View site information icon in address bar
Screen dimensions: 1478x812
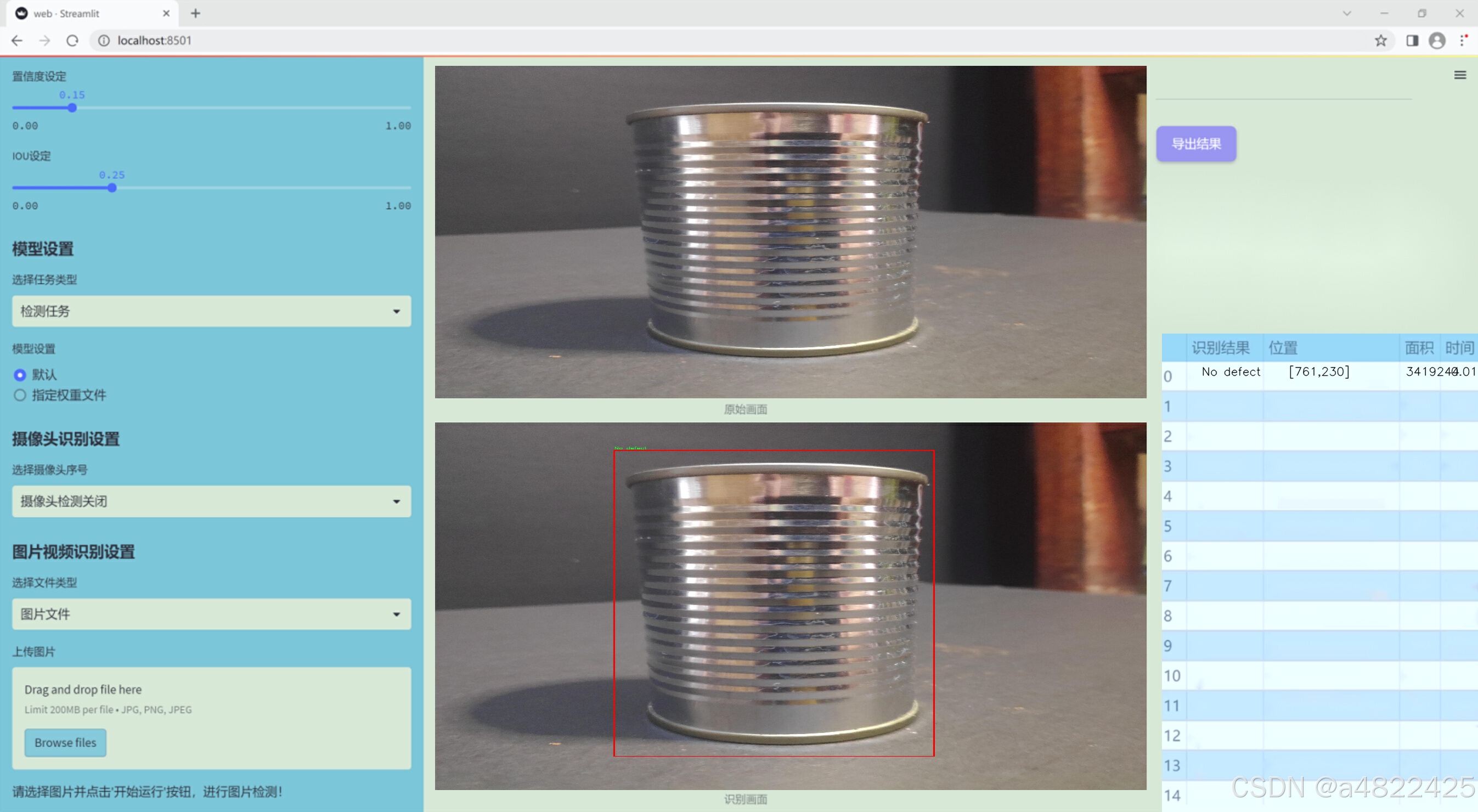[104, 40]
